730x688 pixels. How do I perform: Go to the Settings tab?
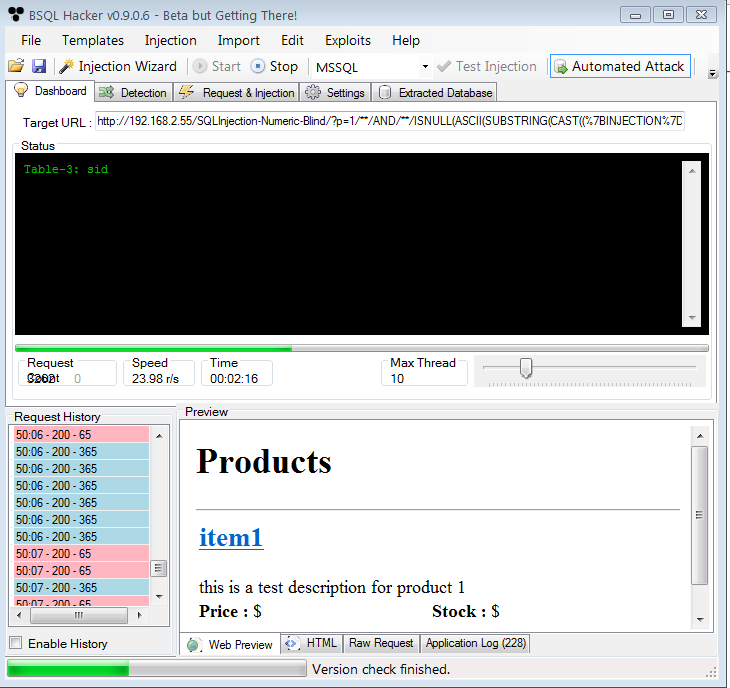point(335,93)
